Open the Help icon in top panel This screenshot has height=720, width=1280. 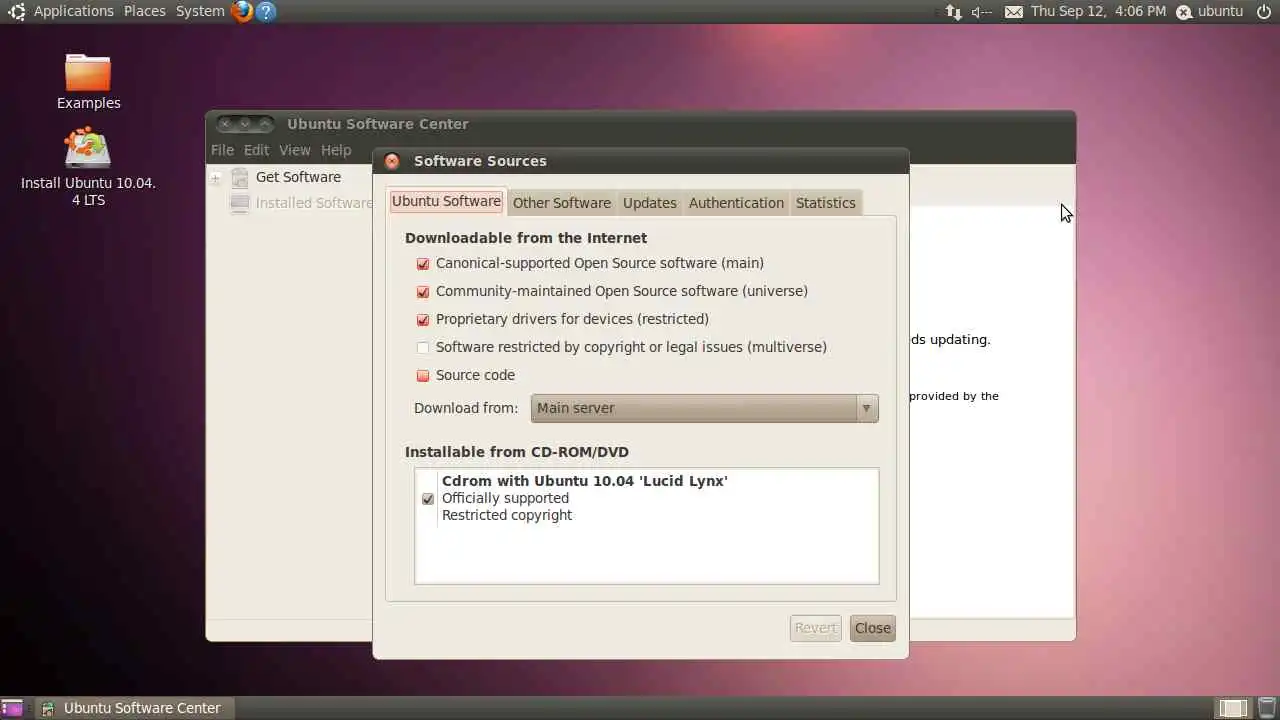click(x=265, y=11)
